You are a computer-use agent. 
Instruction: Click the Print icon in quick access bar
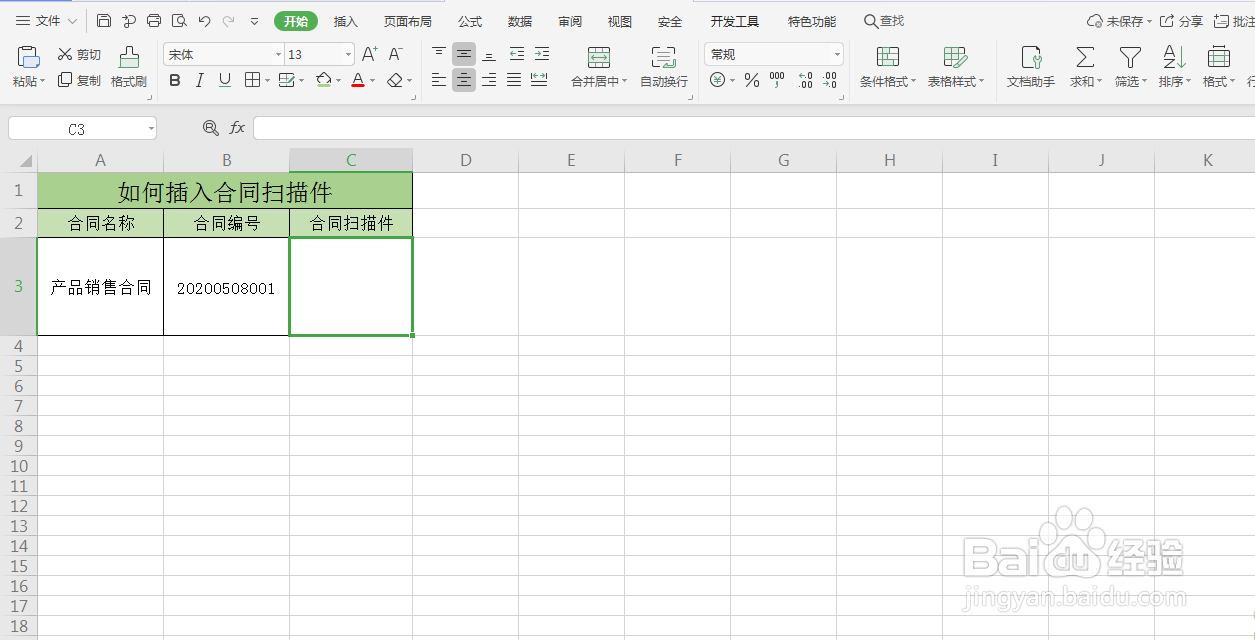click(x=154, y=21)
